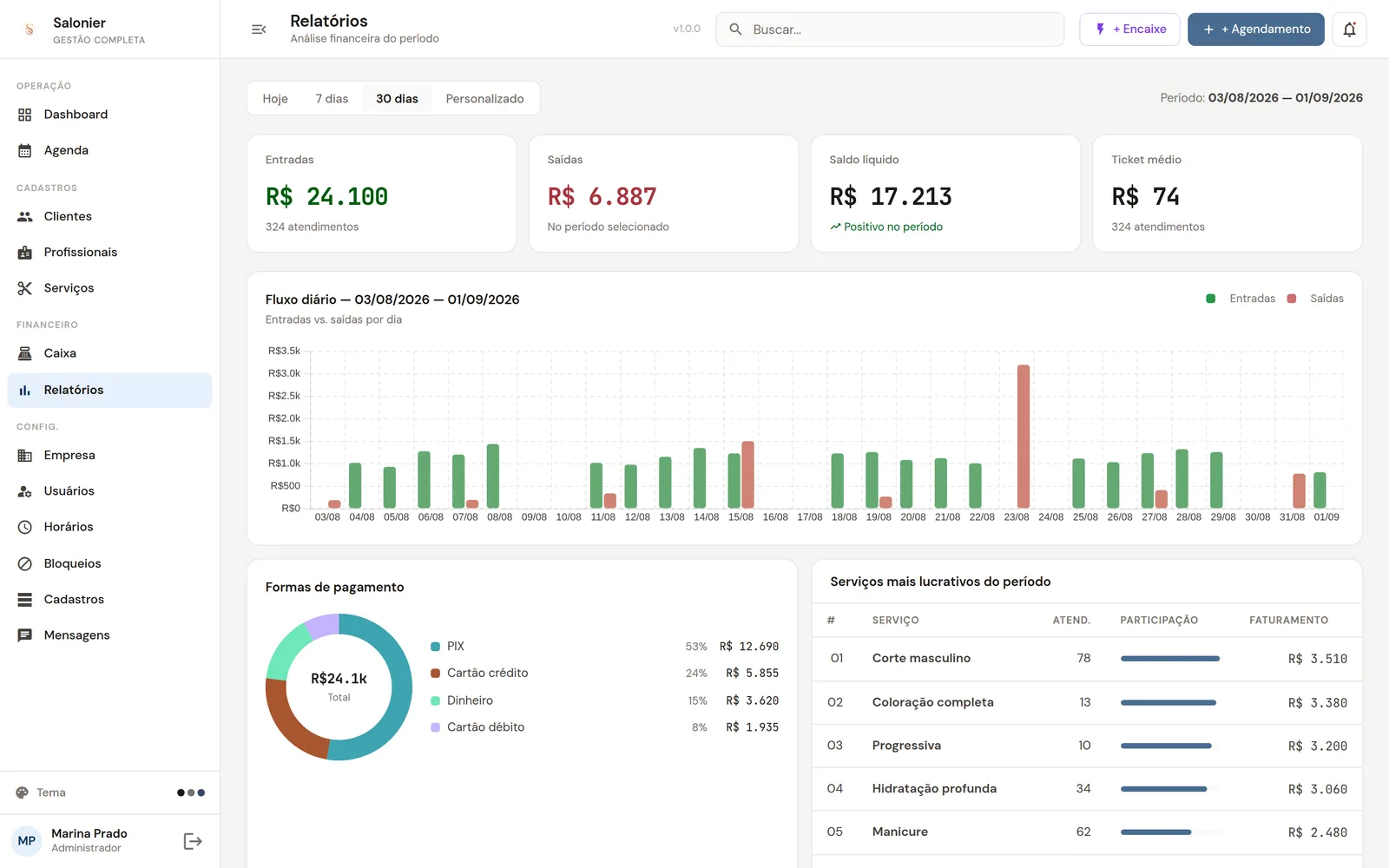This screenshot has height=868, width=1389.
Task: Click the Coloração completa service row
Action: (1087, 703)
